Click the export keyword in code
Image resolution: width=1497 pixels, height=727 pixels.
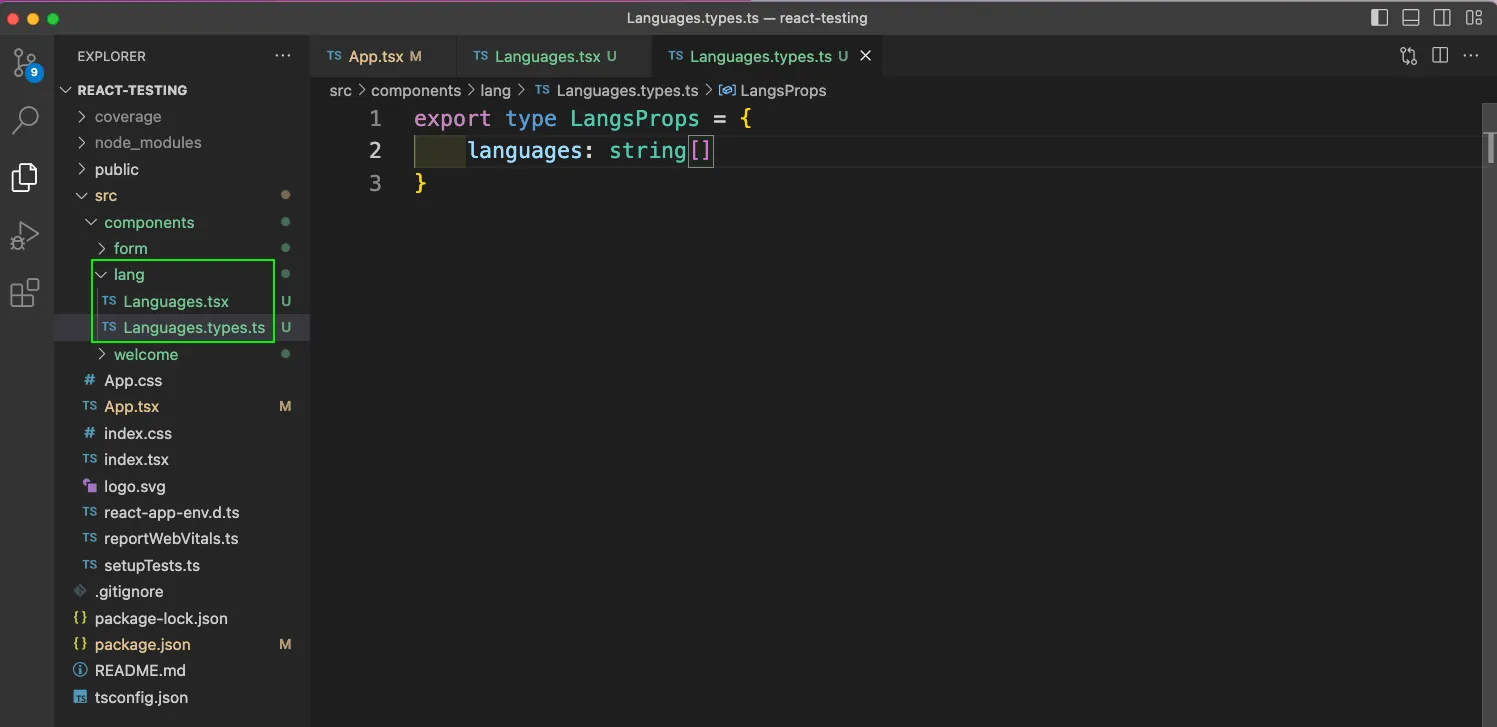(x=453, y=119)
